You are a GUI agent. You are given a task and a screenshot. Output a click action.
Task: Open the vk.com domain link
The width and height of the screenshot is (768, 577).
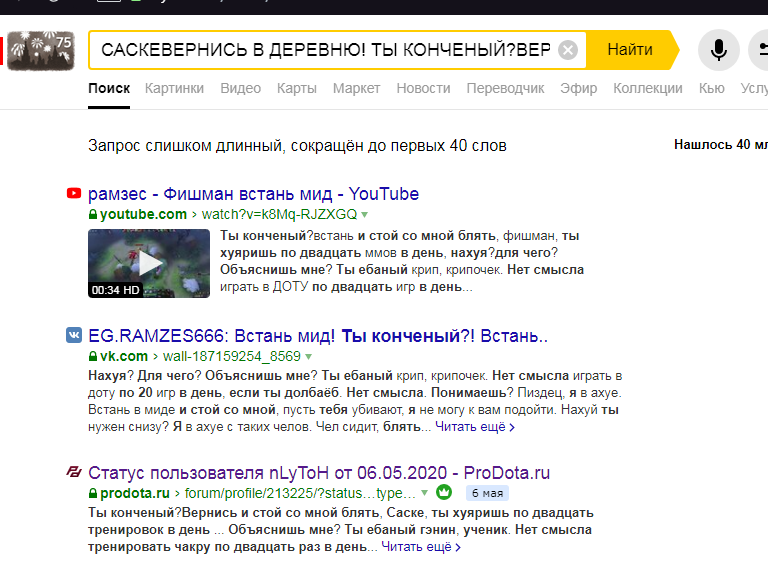123,356
